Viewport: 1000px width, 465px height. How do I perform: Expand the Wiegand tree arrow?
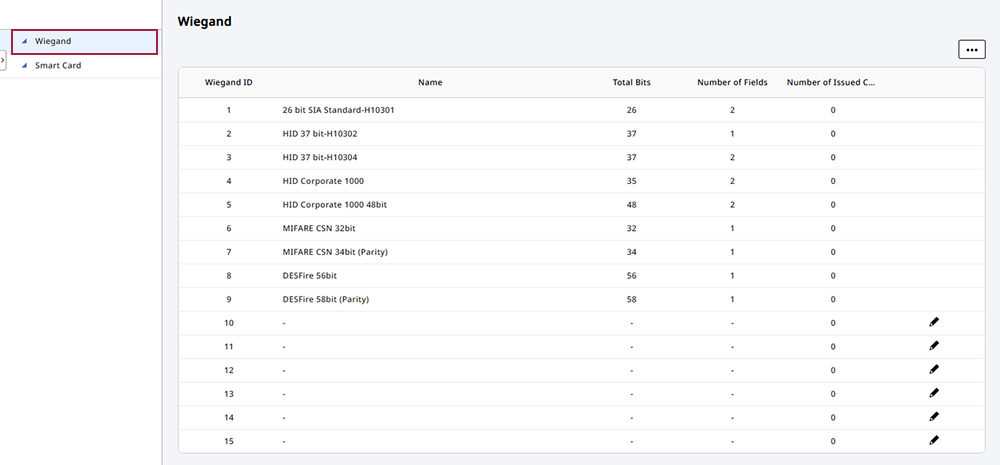(x=24, y=41)
